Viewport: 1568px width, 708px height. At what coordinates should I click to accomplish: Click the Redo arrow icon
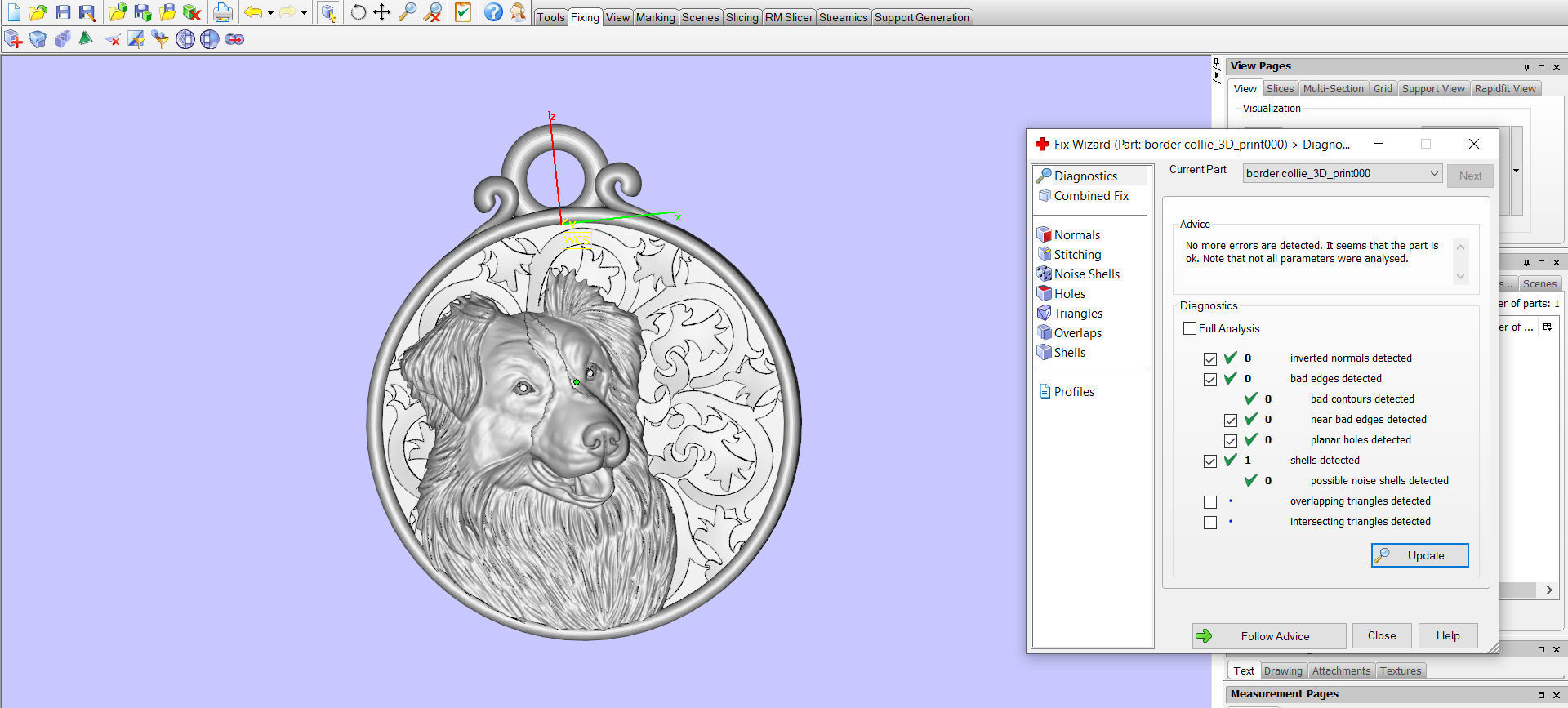tap(287, 12)
